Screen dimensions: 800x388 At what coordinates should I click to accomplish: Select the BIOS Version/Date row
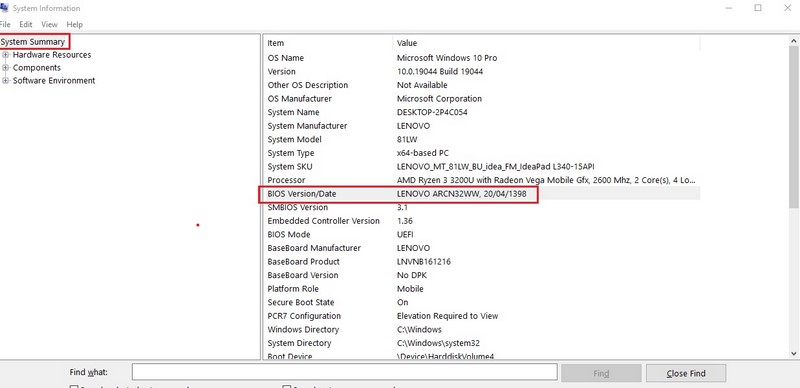tap(482, 194)
